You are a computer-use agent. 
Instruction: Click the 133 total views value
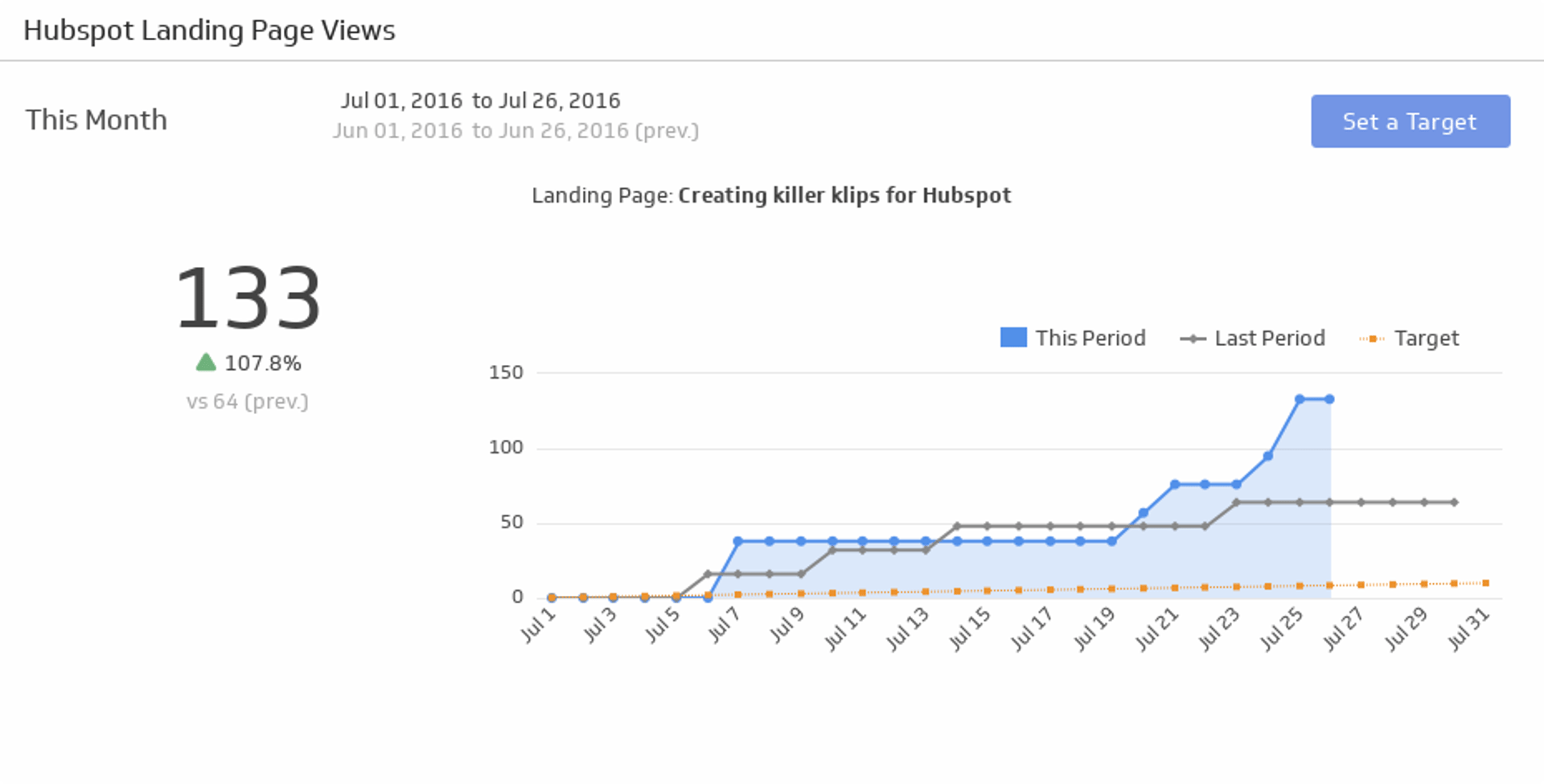coord(248,299)
